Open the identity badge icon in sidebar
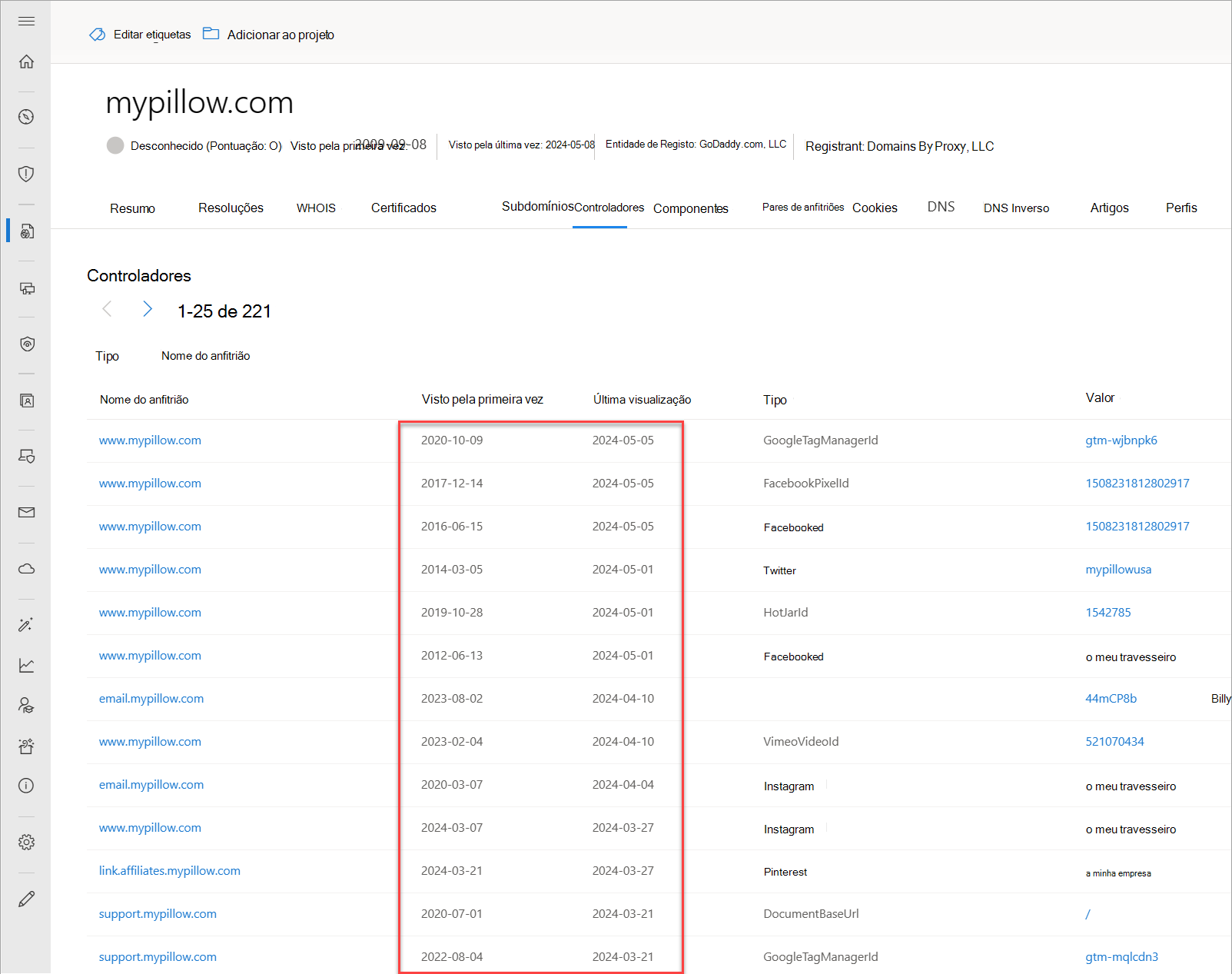 click(x=26, y=401)
